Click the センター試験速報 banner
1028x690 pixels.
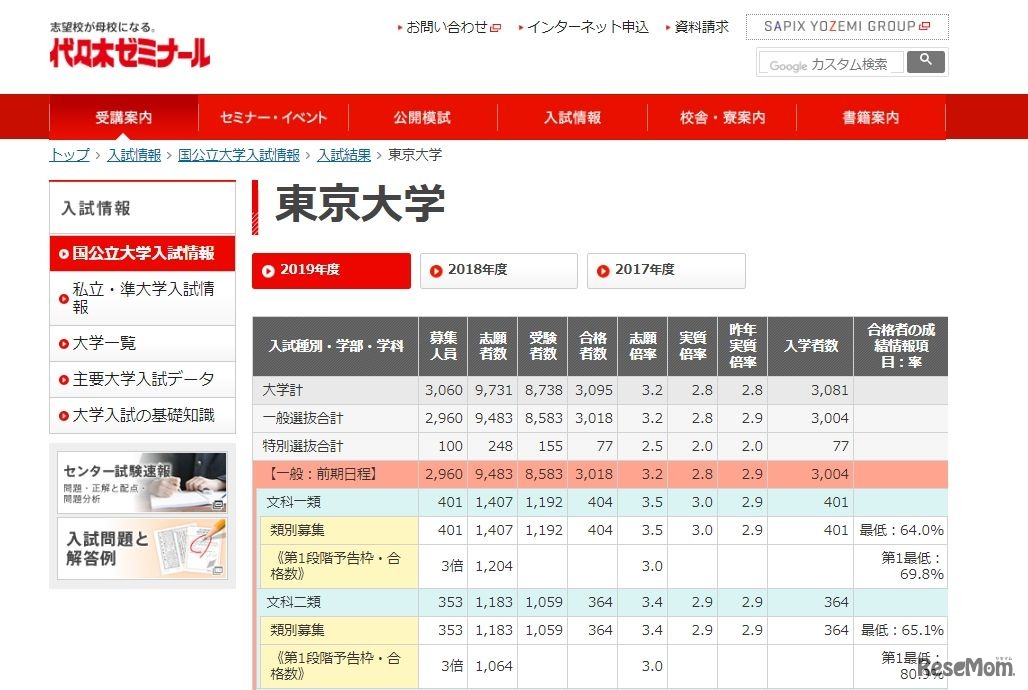tap(142, 483)
